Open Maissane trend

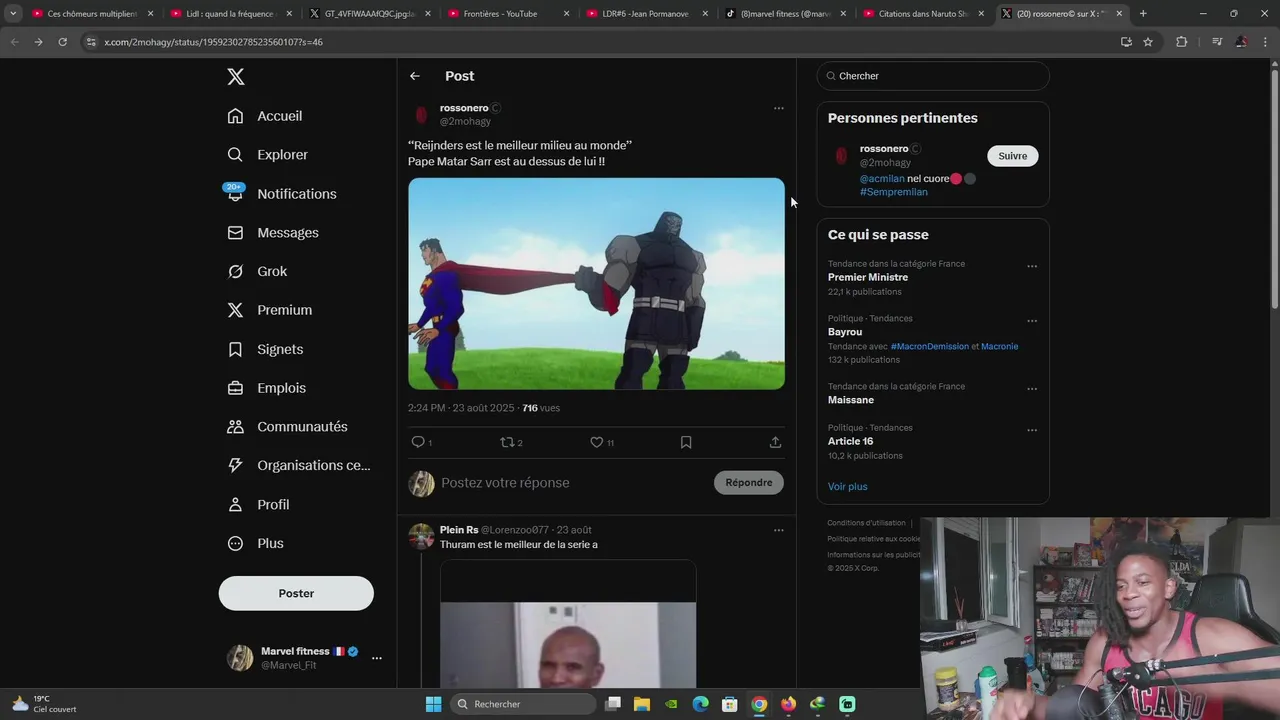pos(851,400)
